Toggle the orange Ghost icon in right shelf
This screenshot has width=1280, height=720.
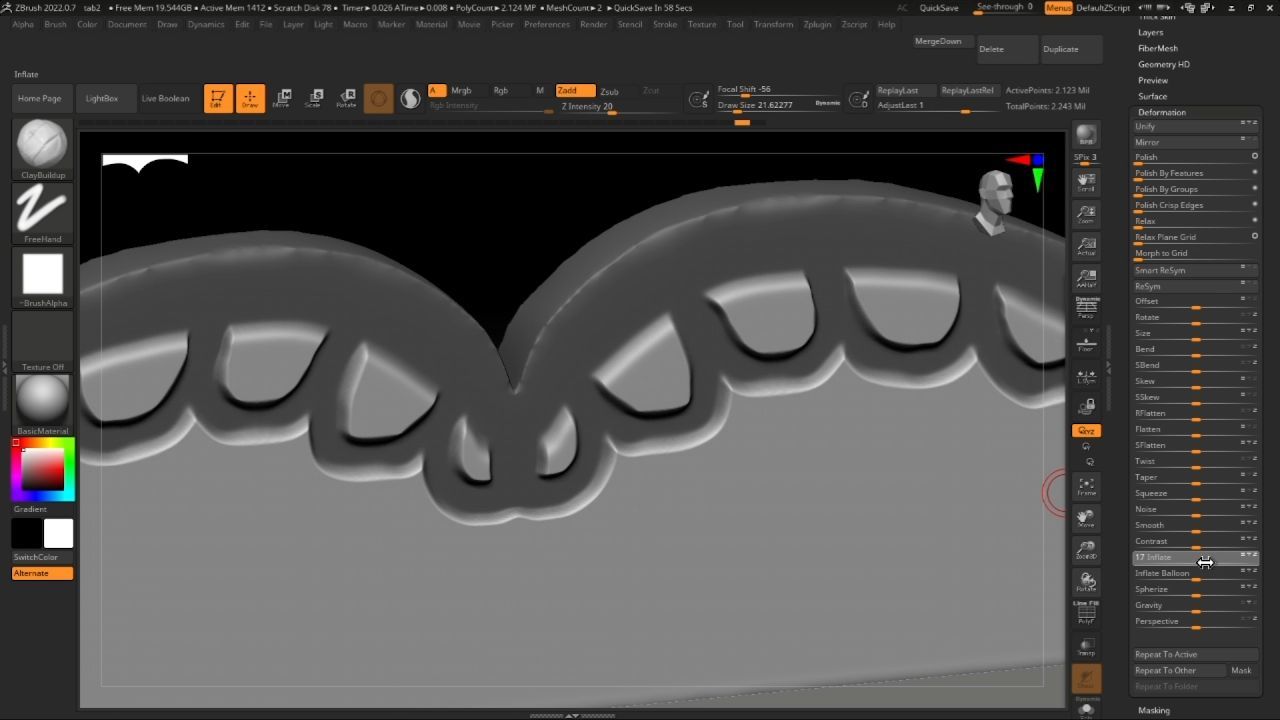(x=1086, y=678)
